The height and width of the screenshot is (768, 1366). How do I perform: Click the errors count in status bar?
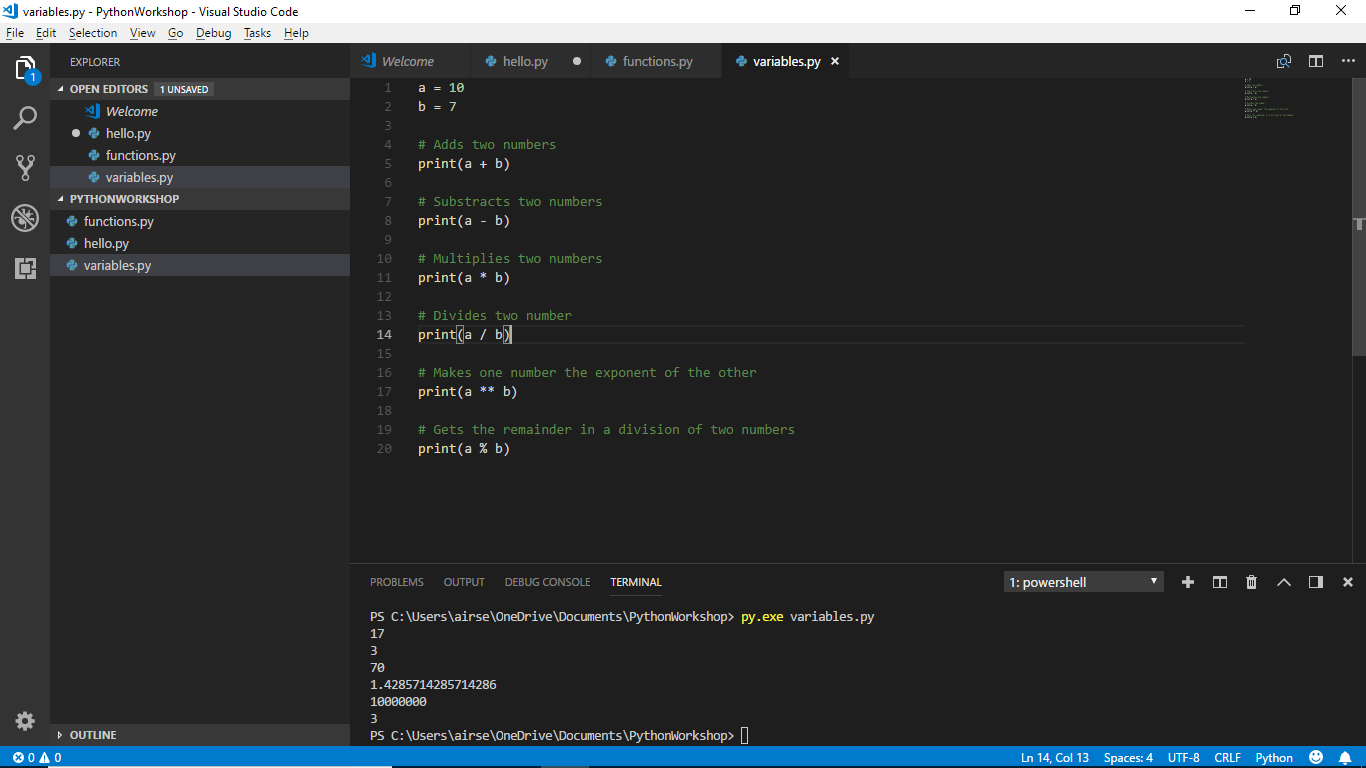[24, 758]
